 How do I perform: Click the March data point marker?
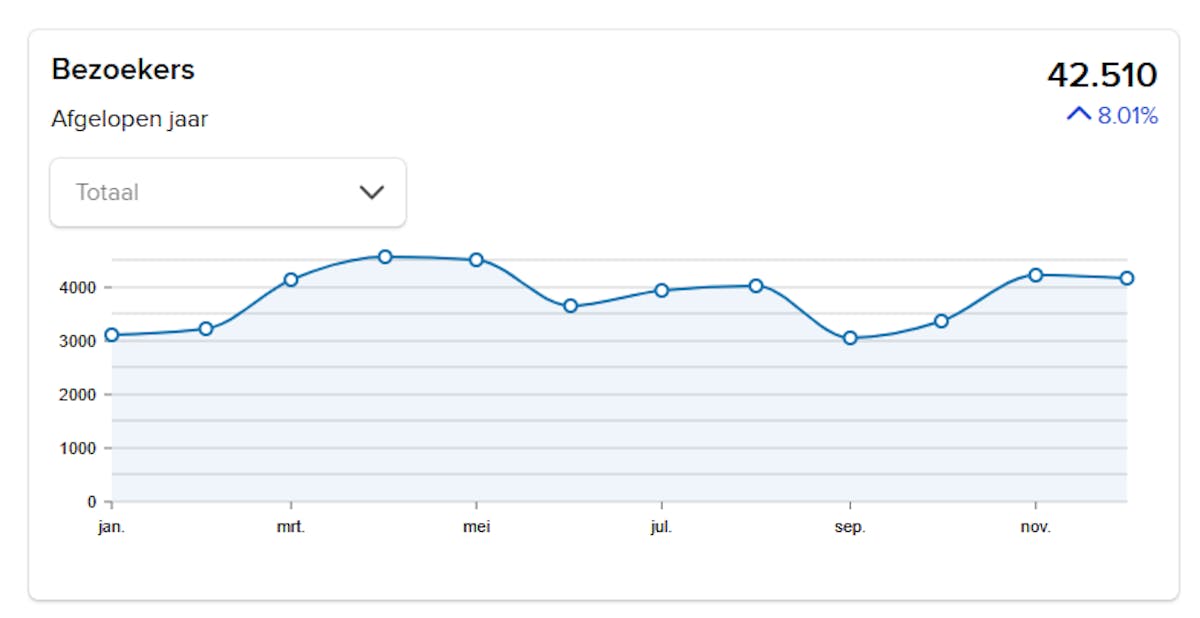pos(291,280)
